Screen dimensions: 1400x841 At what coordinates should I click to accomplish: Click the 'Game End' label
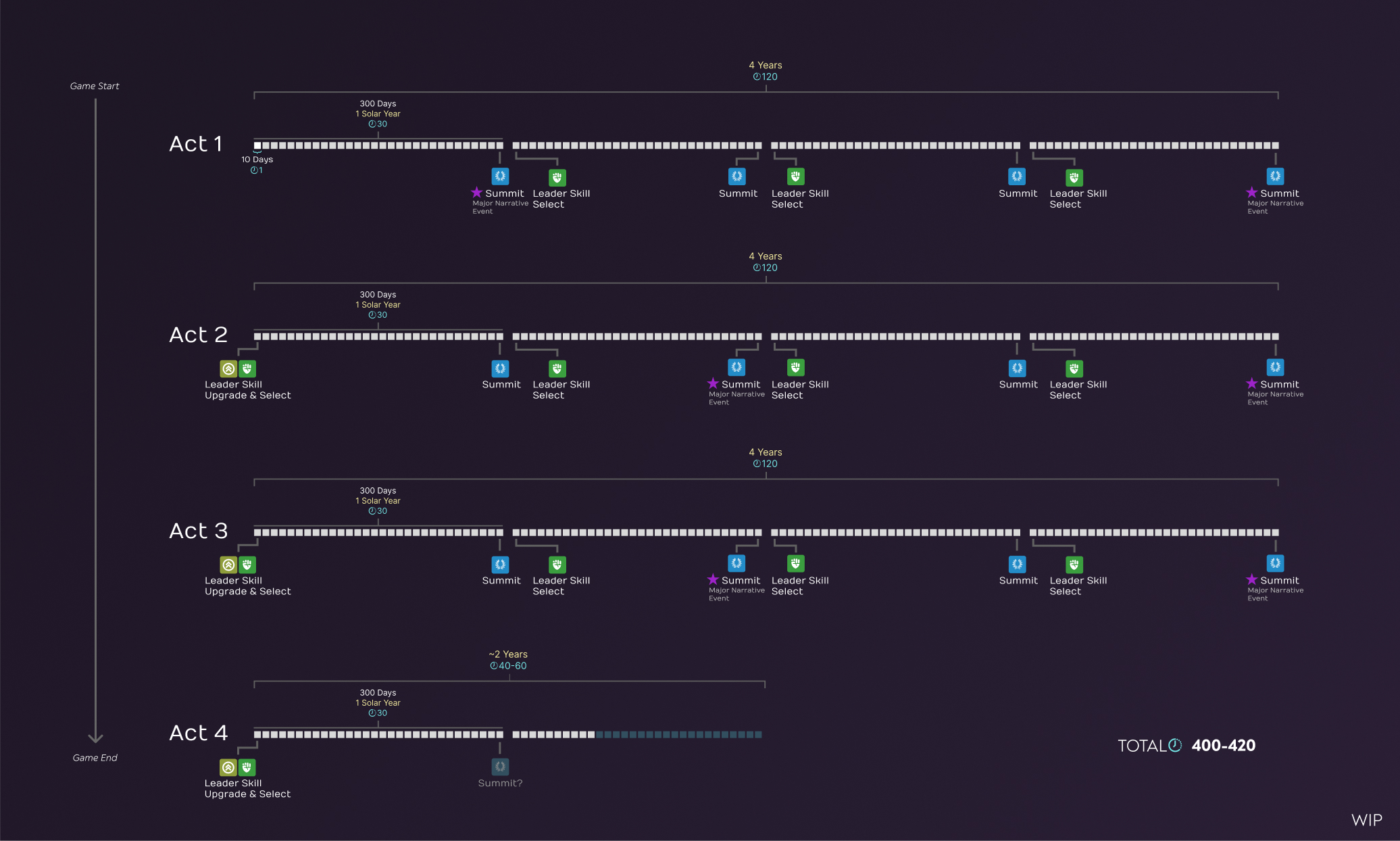click(95, 758)
